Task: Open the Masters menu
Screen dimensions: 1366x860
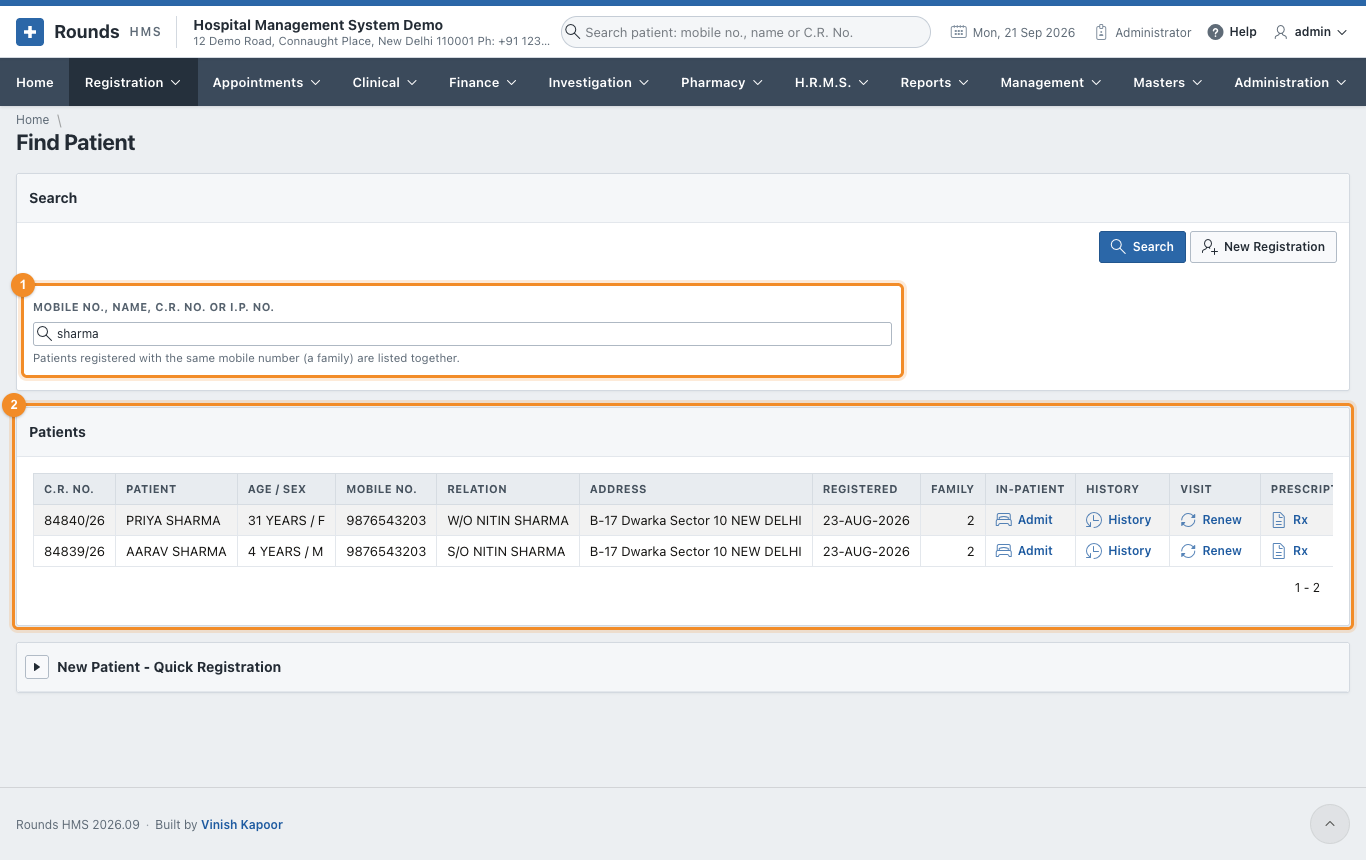Action: pyautogui.click(x=1168, y=82)
